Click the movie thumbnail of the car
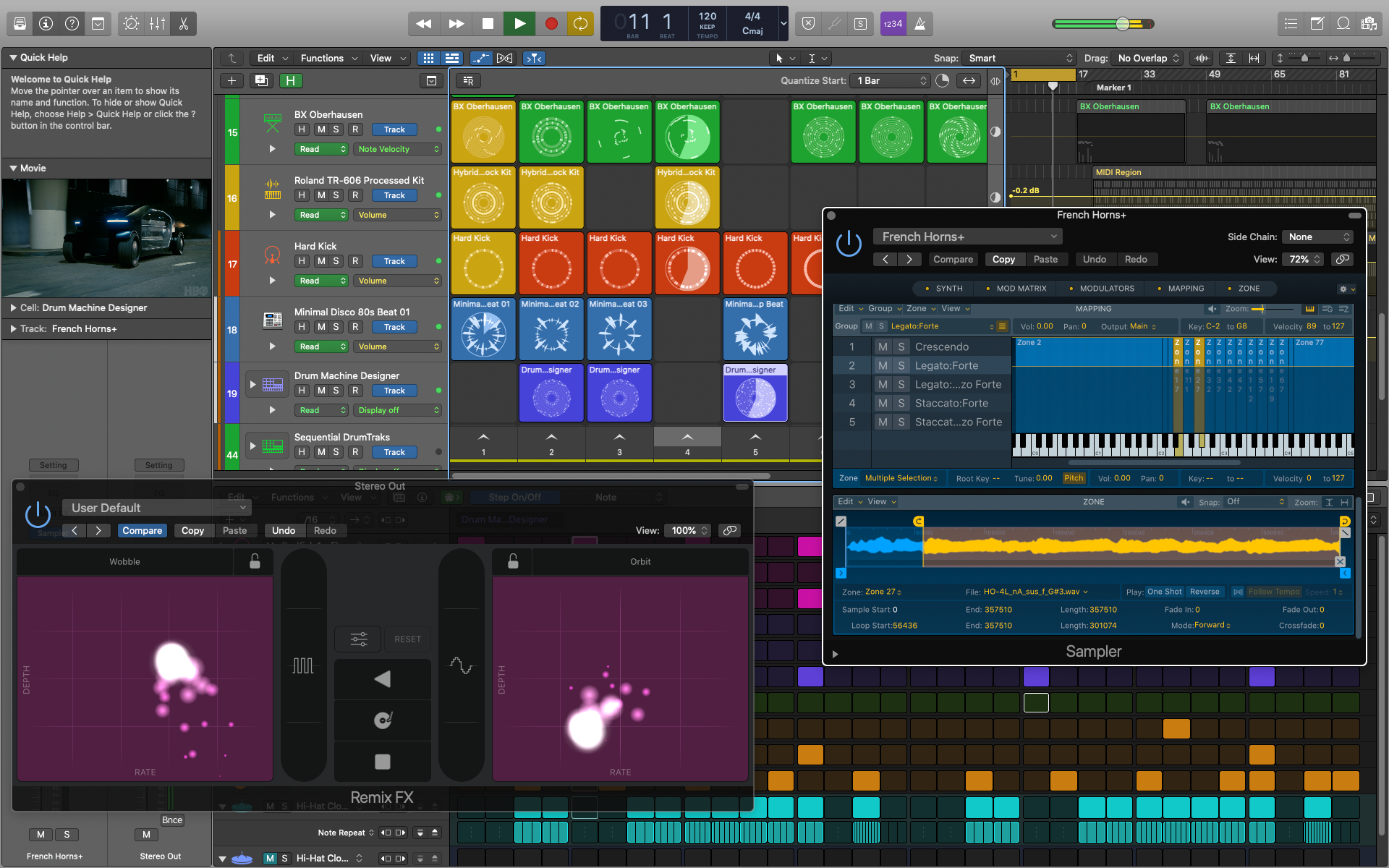 pyautogui.click(x=107, y=238)
